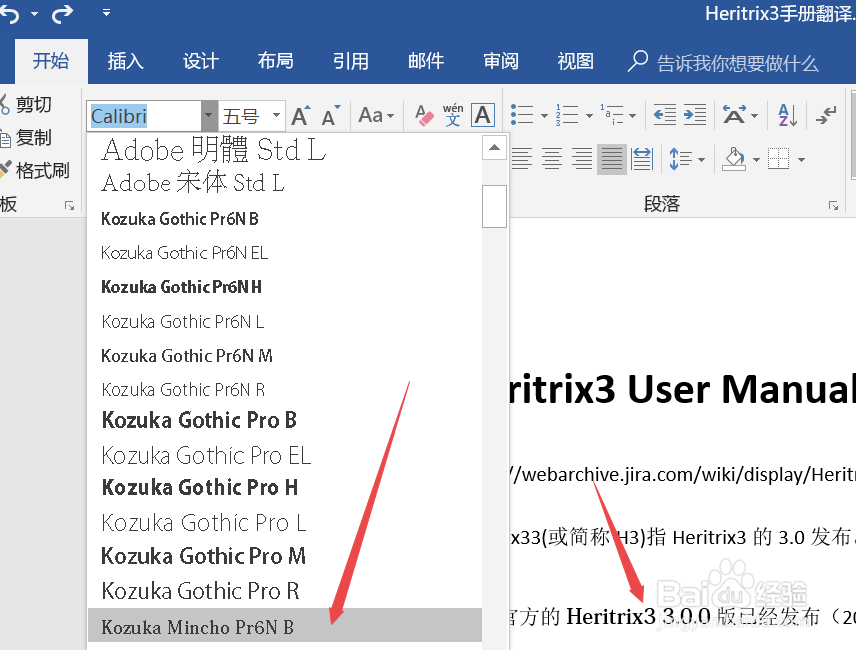Switch to the 开始 tab
856x650 pixels.
pos(51,61)
